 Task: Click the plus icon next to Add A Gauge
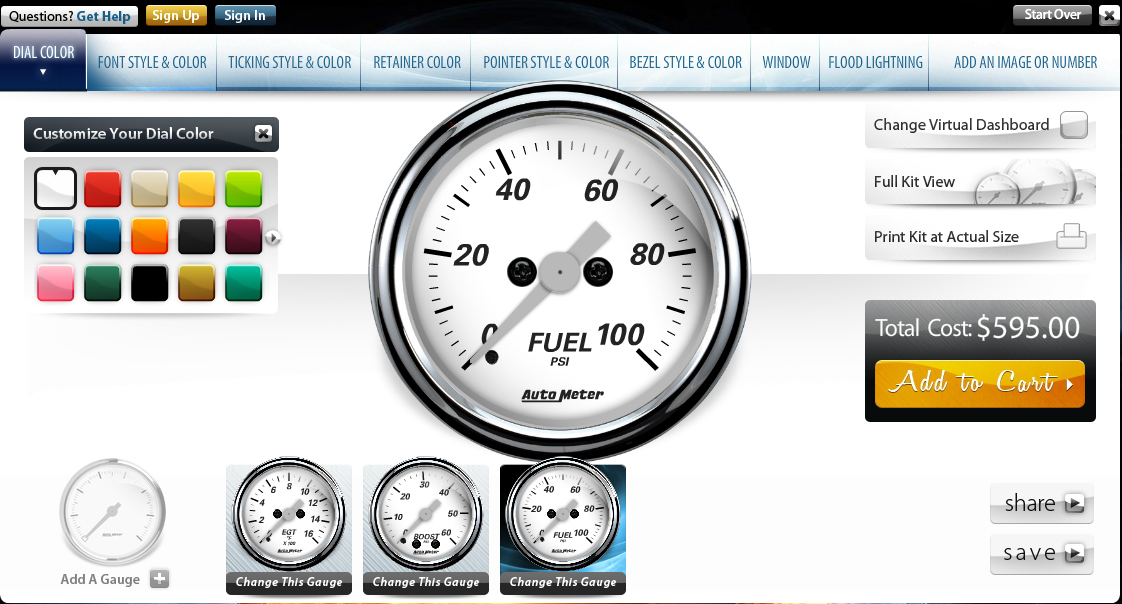pyautogui.click(x=160, y=579)
